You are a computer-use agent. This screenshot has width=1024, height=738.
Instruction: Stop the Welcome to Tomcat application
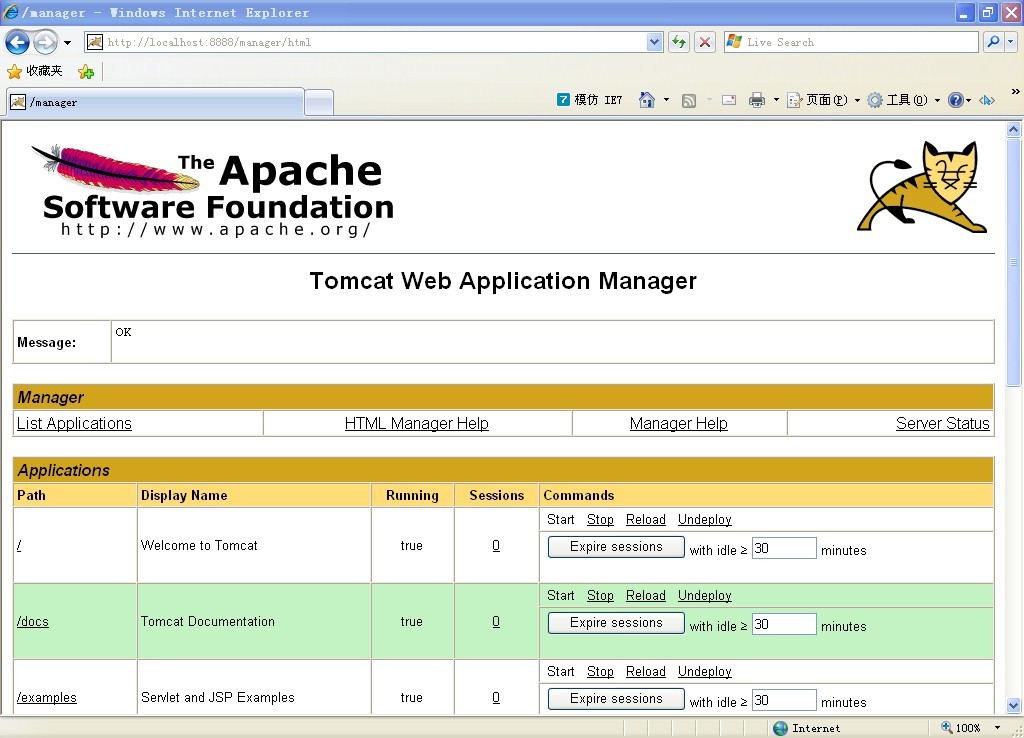coord(600,519)
